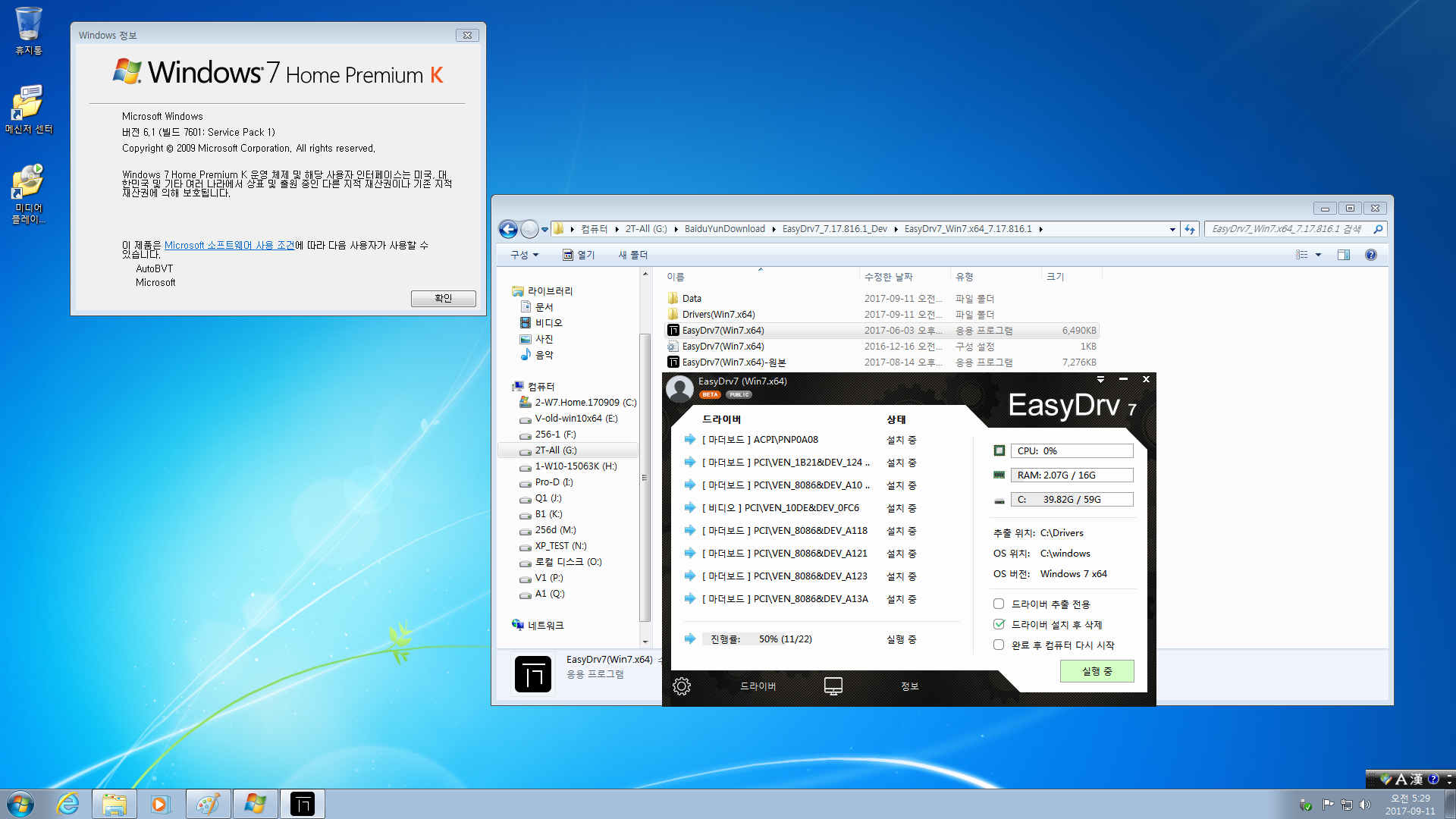This screenshot has height=819, width=1456.
Task: Open EasyDrv title bar dropdown menu arrow
Action: point(1100,379)
